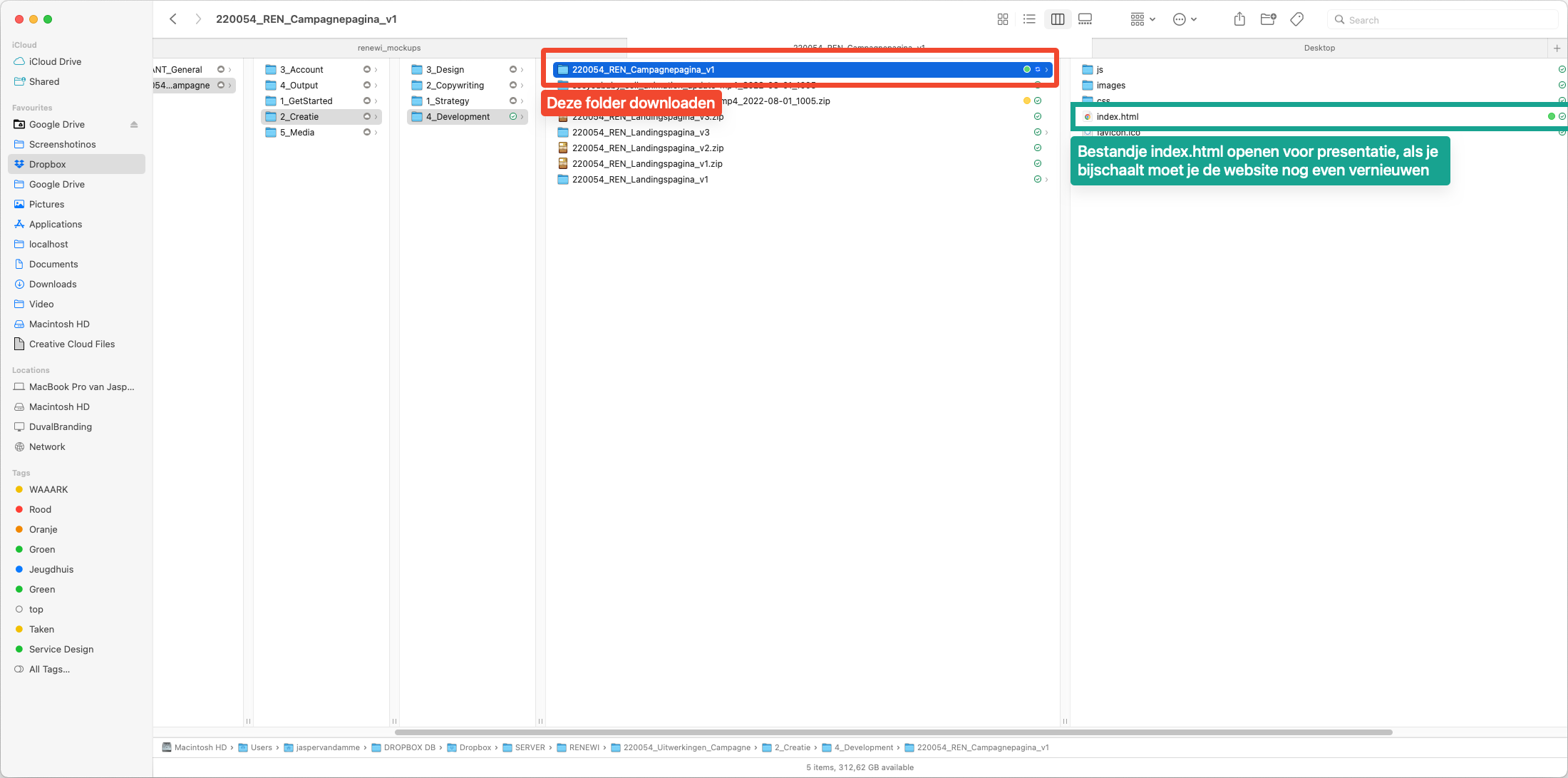
Task: Click in the Search field
Action: (1447, 20)
